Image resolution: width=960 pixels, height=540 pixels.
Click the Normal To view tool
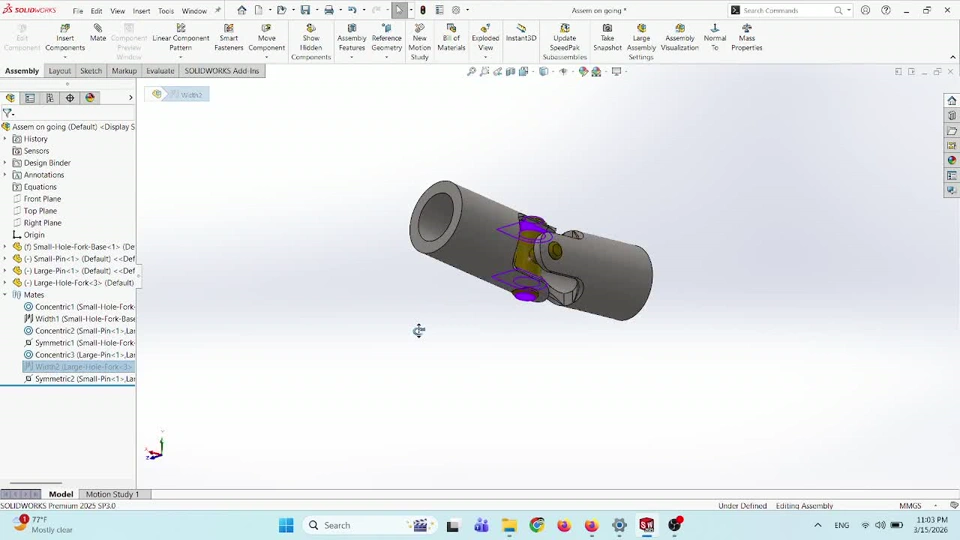[x=714, y=38]
